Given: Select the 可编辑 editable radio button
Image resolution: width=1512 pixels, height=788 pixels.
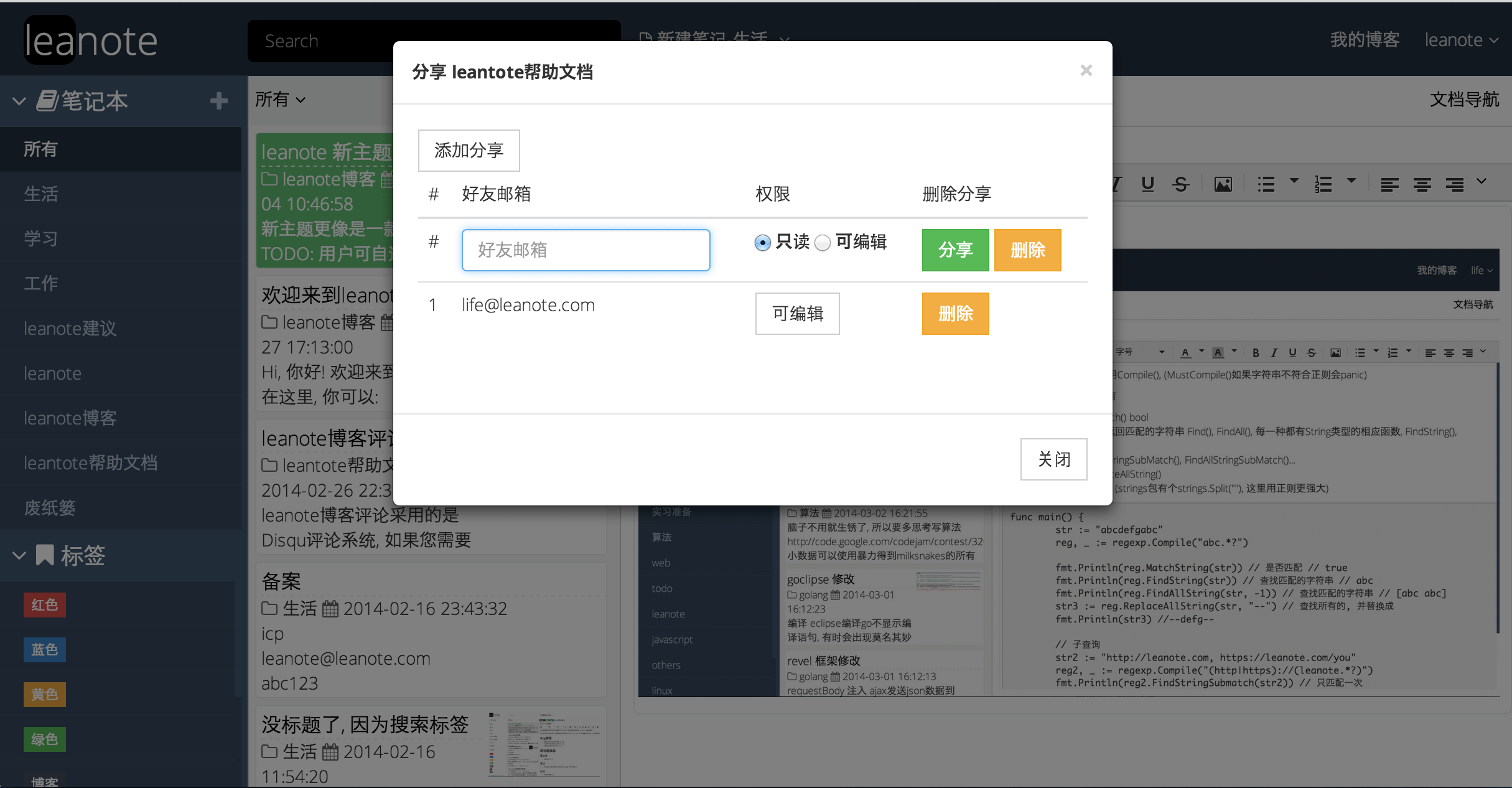Looking at the screenshot, I should point(823,243).
